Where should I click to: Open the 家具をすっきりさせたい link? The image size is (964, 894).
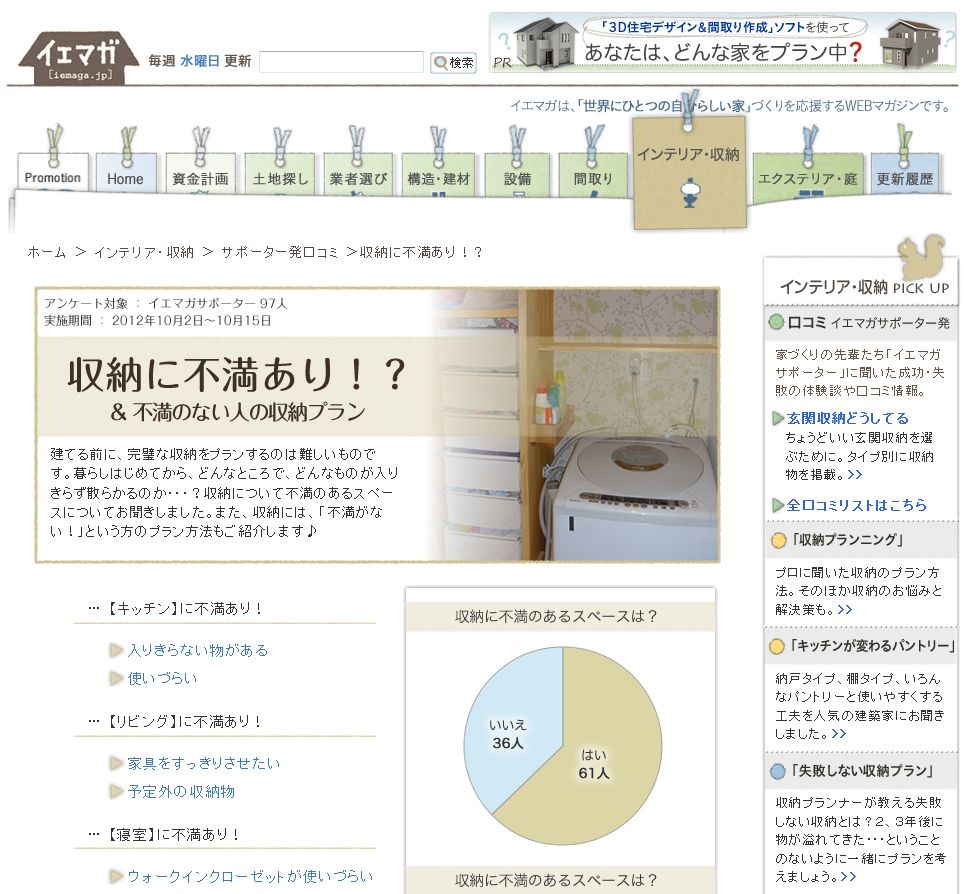click(203, 763)
